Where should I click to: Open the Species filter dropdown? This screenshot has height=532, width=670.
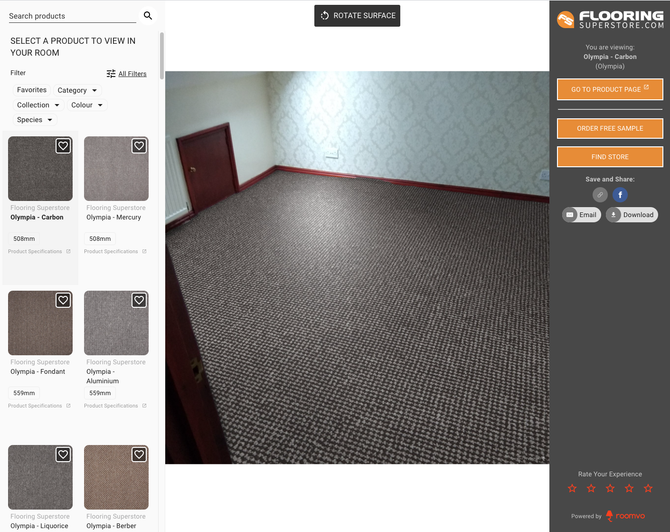point(34,120)
